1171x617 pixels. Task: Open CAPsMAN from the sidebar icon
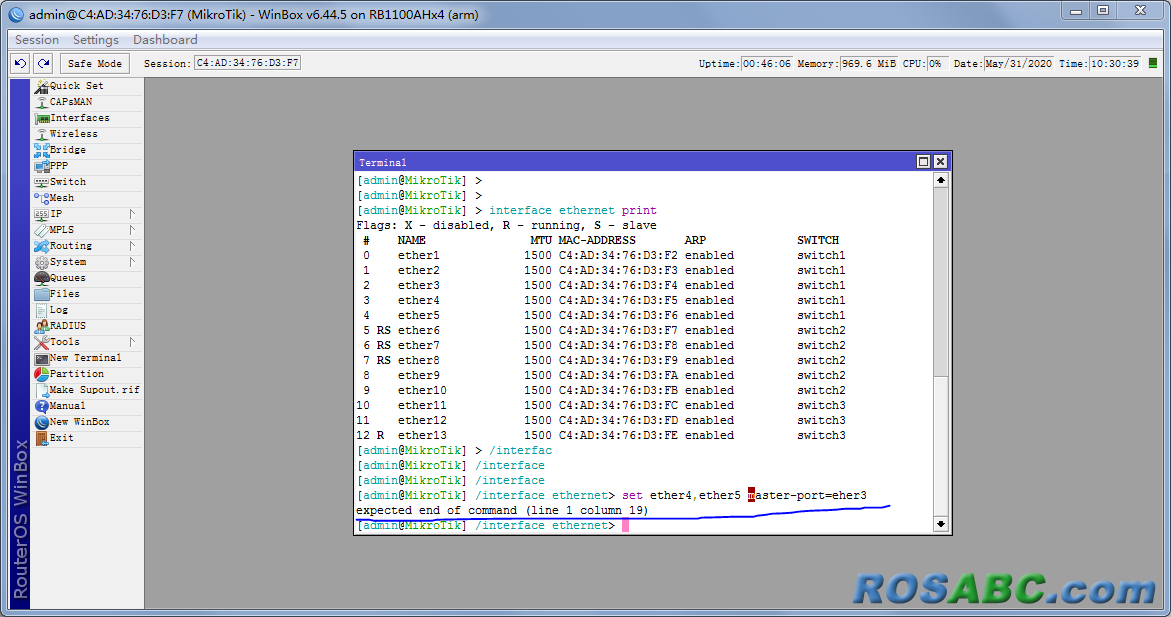click(x=41, y=102)
